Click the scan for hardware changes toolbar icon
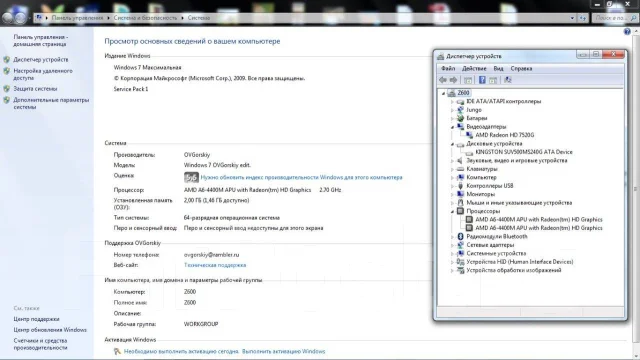This screenshot has width=640, height=360. pos(508,80)
